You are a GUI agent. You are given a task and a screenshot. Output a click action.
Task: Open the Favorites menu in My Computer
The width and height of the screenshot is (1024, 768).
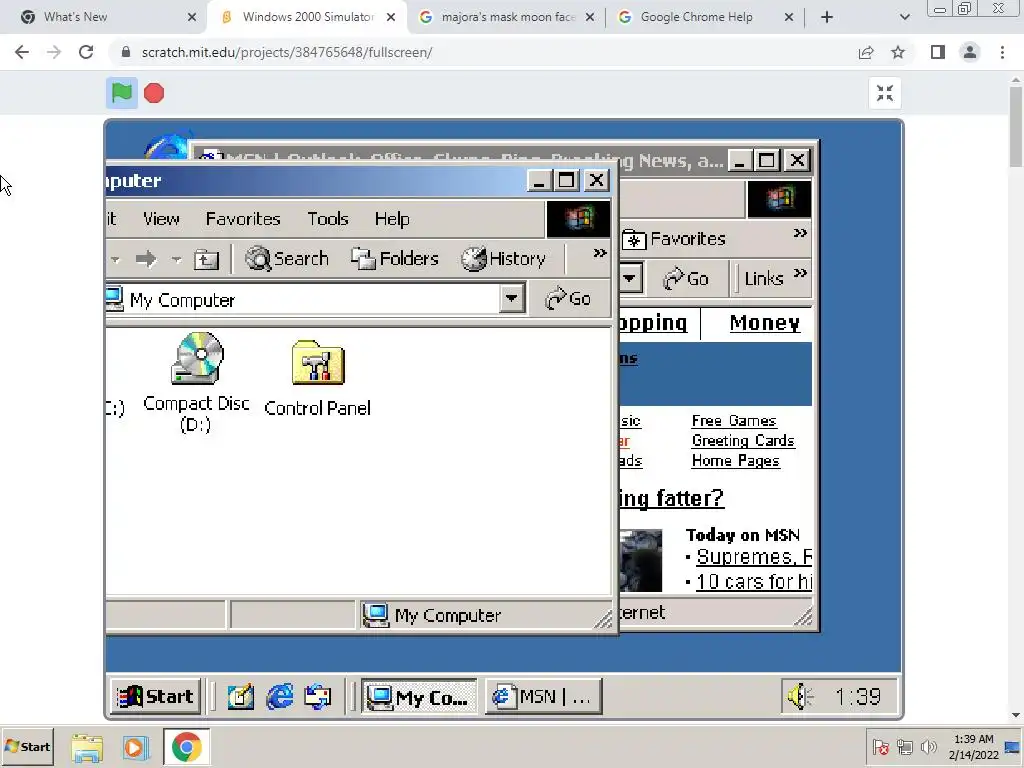click(243, 219)
